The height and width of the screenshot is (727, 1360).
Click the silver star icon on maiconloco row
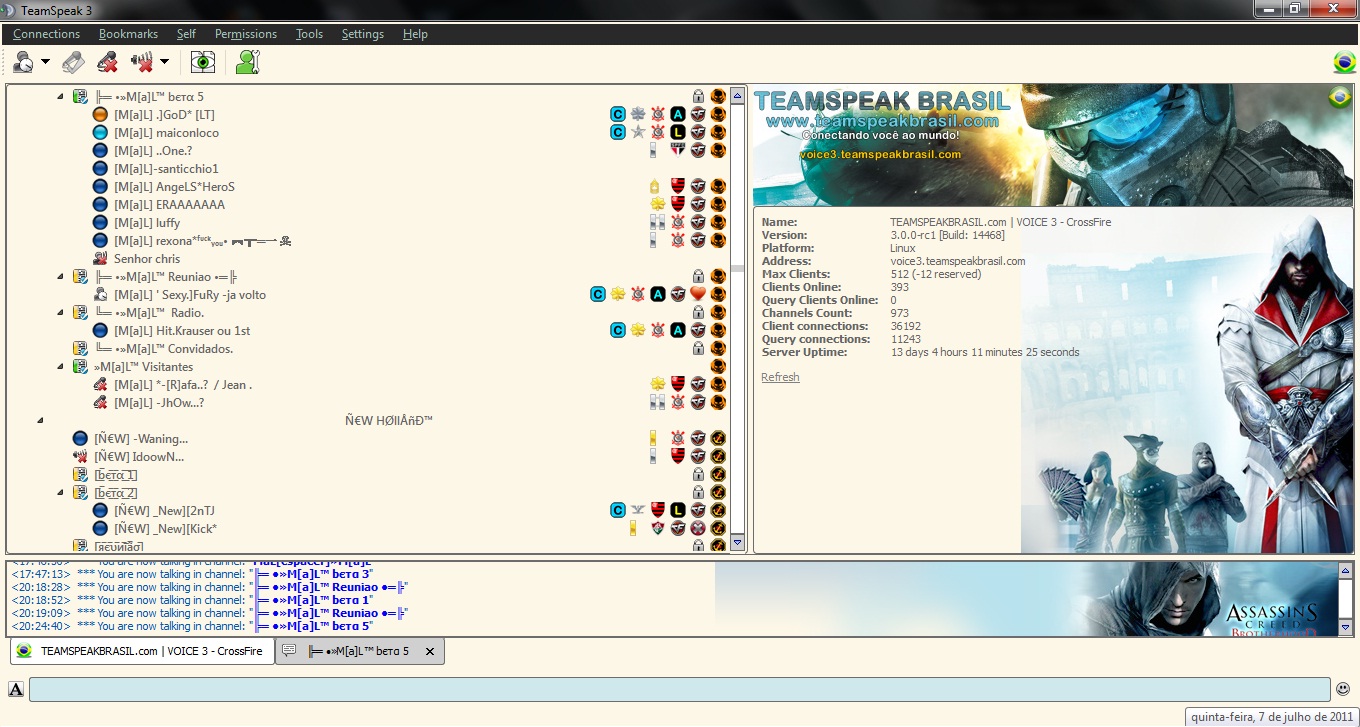pos(638,133)
